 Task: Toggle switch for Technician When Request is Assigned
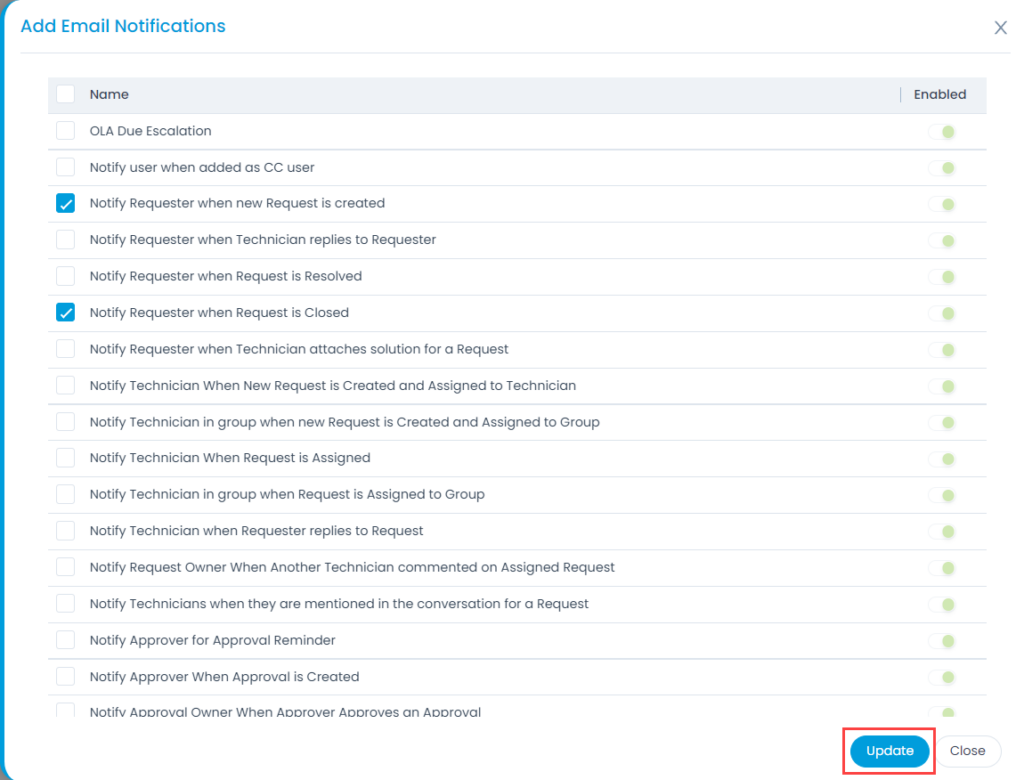pyautogui.click(x=942, y=459)
